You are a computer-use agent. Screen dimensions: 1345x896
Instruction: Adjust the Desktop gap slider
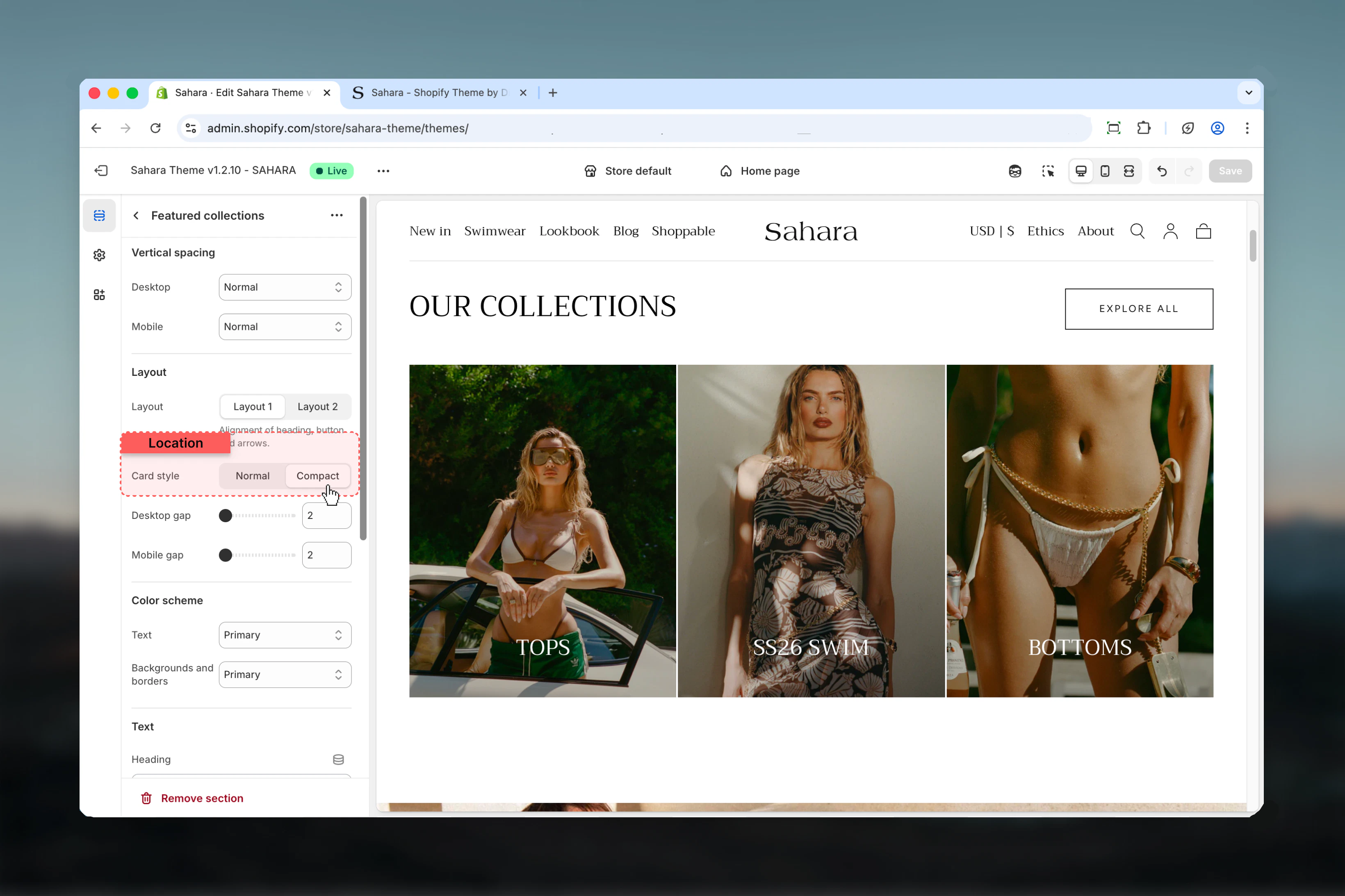257,516
